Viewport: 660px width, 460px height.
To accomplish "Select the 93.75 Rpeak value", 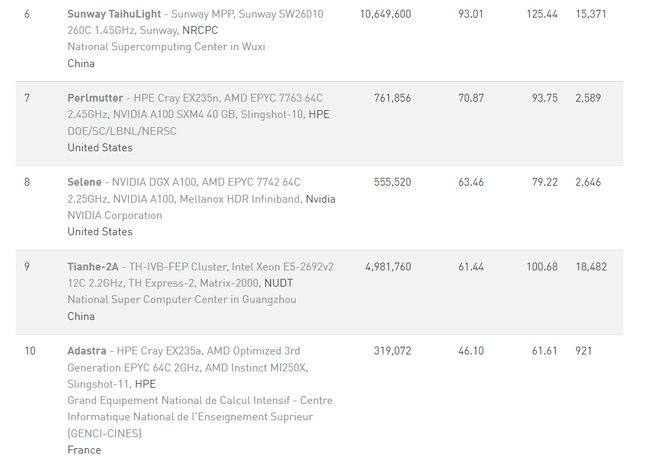I will coord(545,98).
